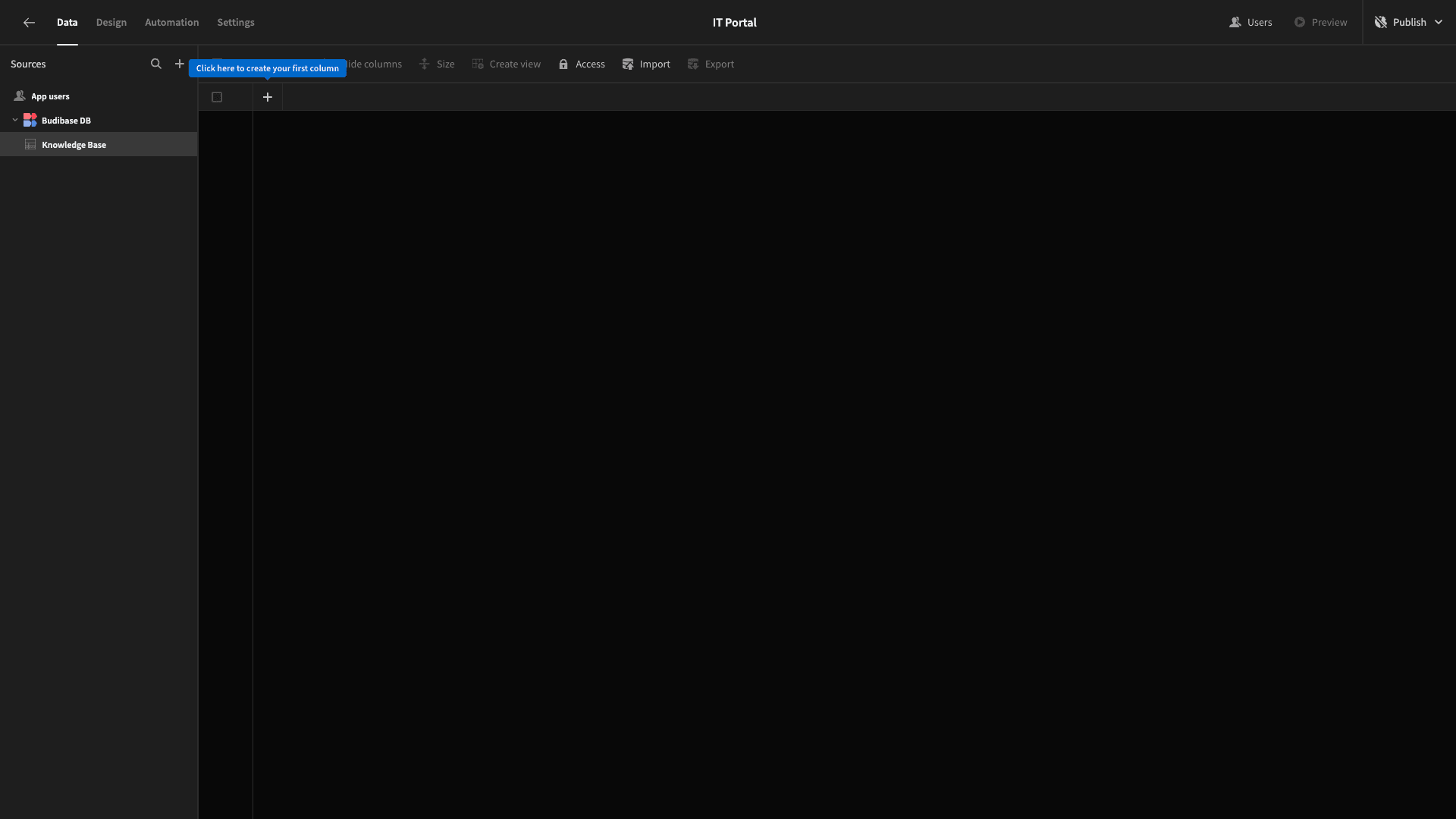The image size is (1456, 819).
Task: Click 'Click here to create your first column' button
Action: pos(267,69)
